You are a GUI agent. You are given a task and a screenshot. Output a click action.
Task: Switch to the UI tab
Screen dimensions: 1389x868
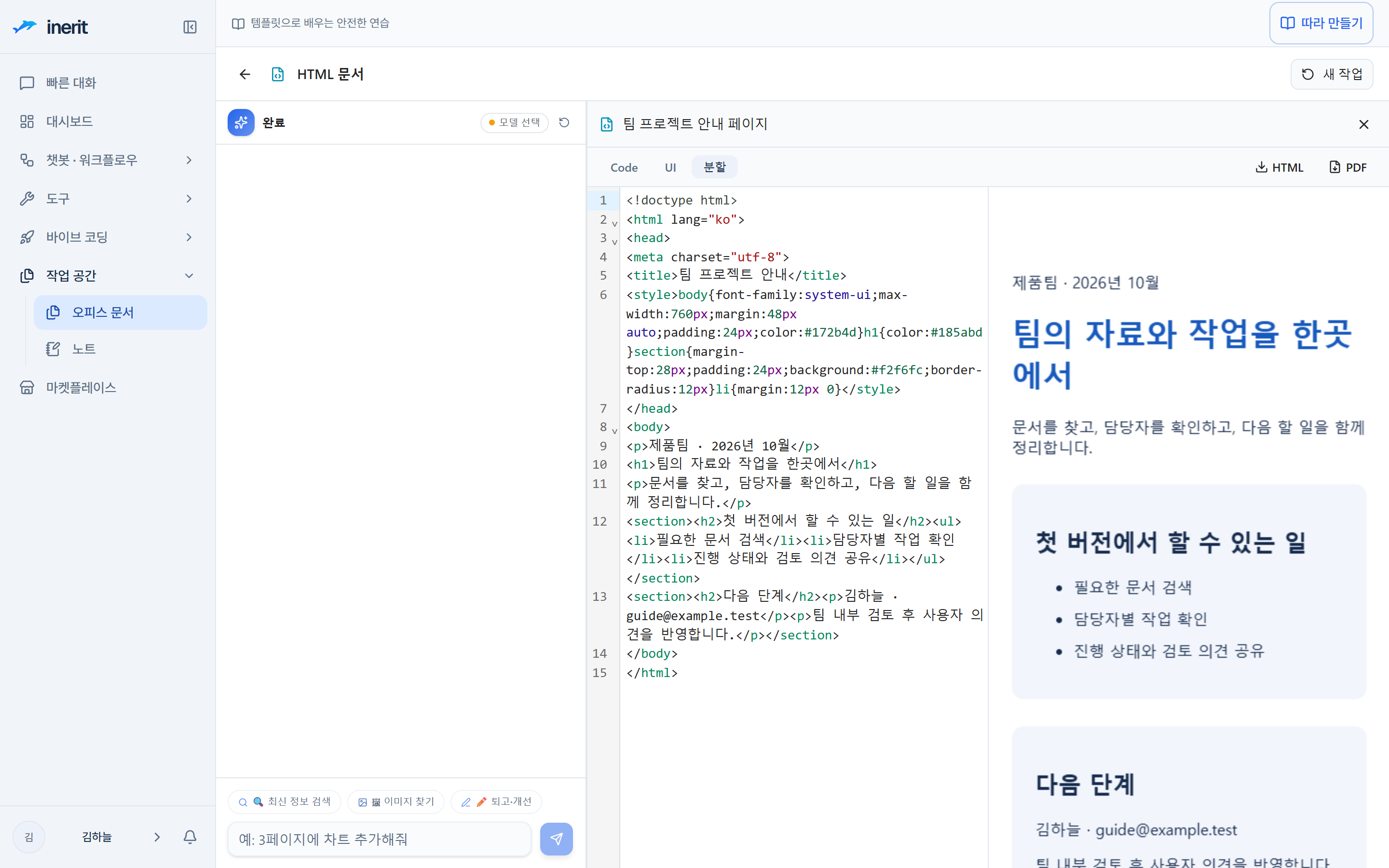point(670,167)
